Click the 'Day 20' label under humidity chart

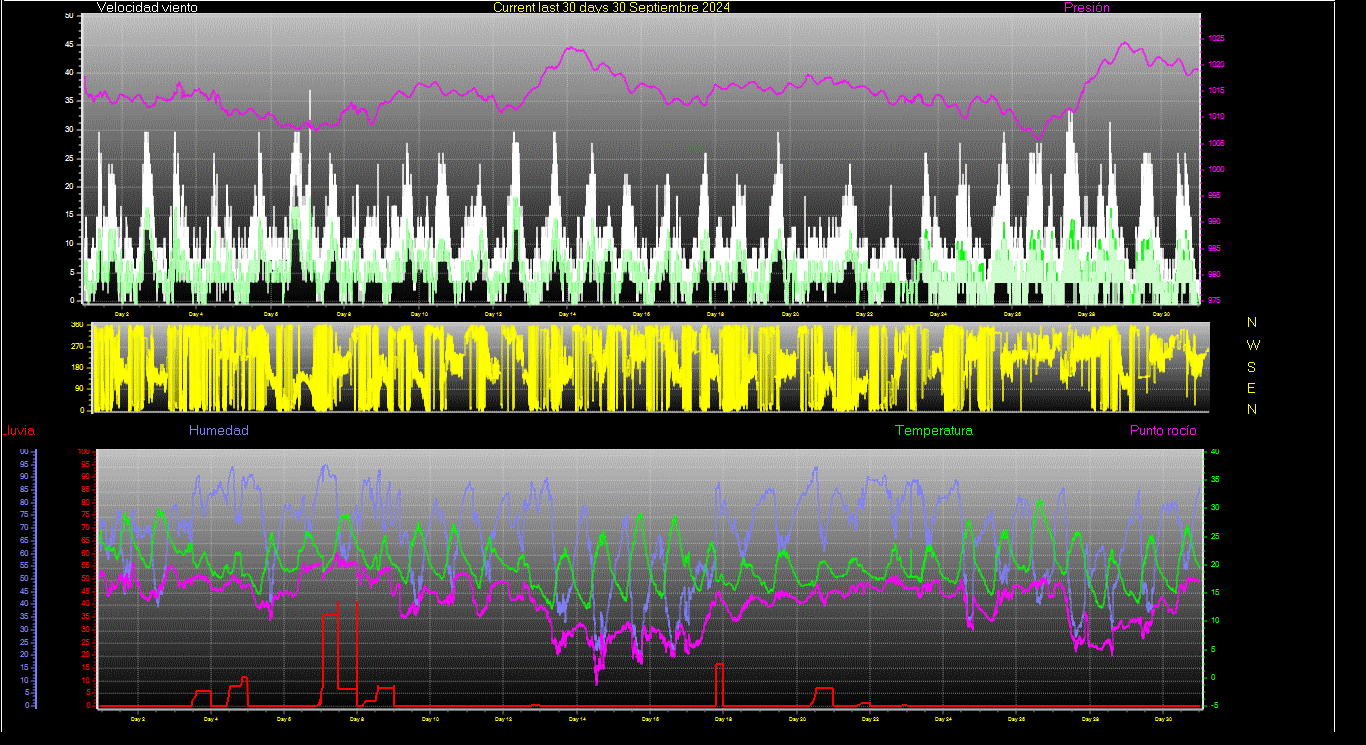point(797,718)
